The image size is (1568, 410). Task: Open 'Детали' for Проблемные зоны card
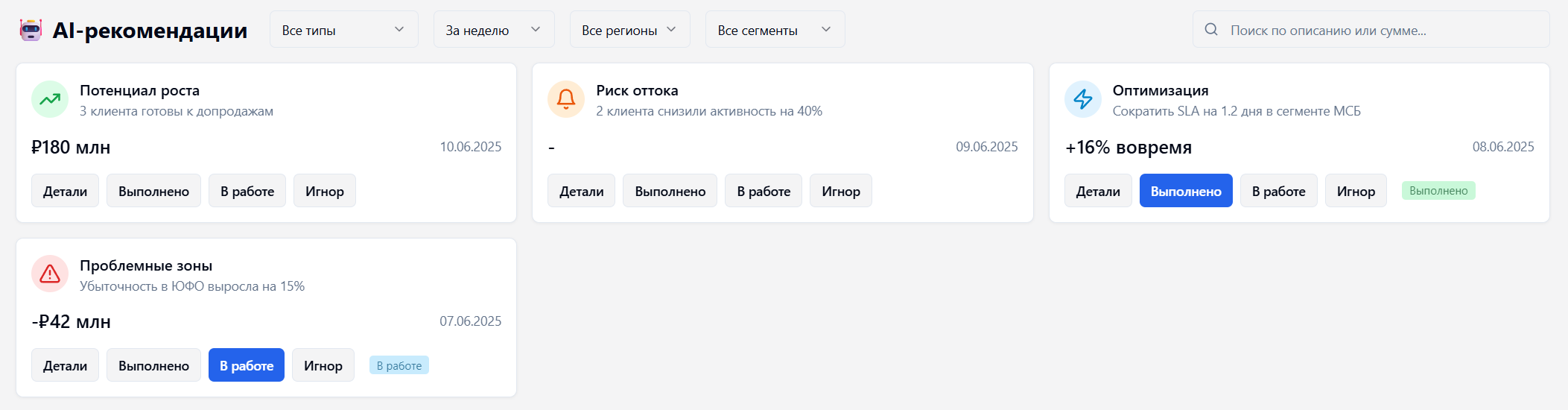click(x=65, y=365)
